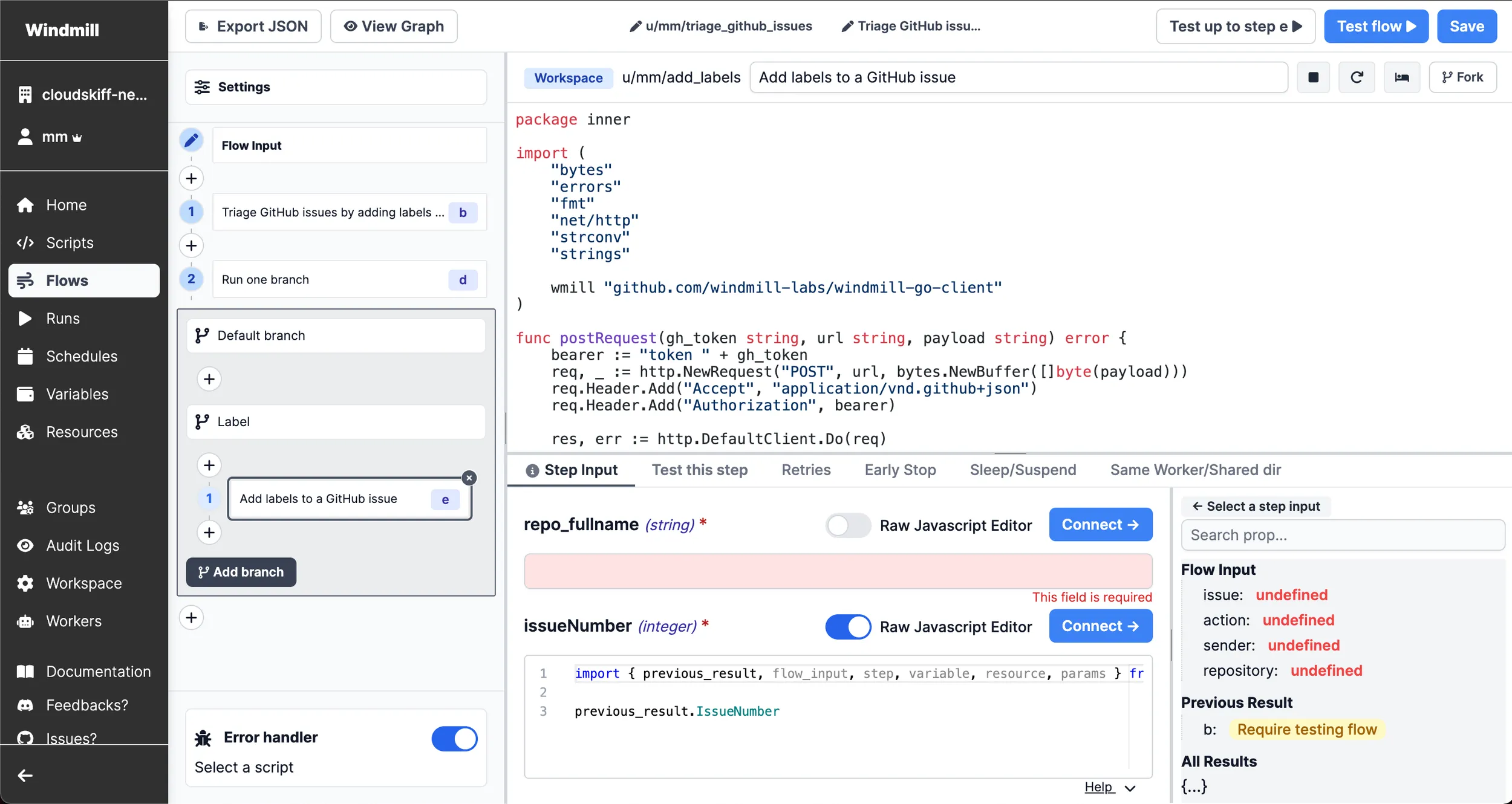Open the Test up to step e button
This screenshot has height=804, width=1512.
click(1235, 27)
